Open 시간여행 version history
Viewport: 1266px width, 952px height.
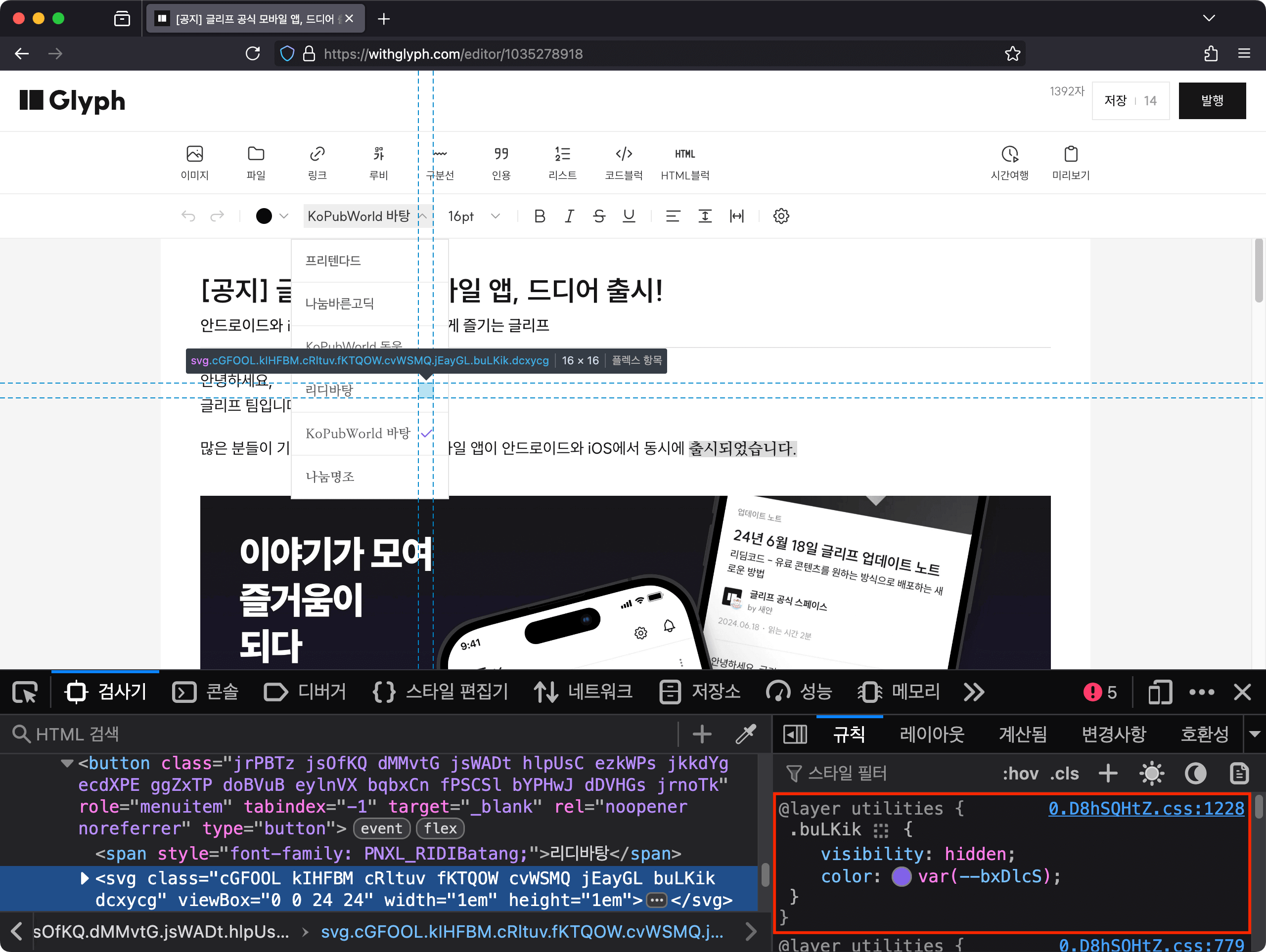[1010, 163]
